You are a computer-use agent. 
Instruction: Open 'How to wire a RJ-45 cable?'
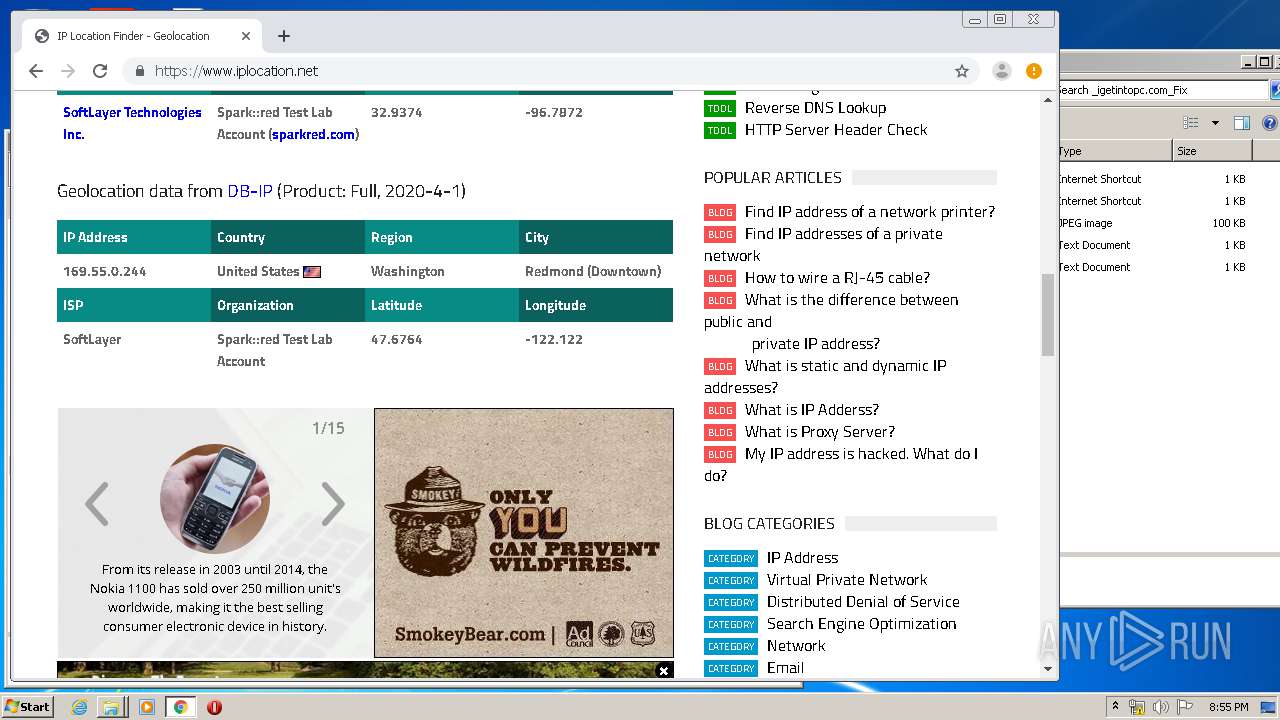[837, 278]
